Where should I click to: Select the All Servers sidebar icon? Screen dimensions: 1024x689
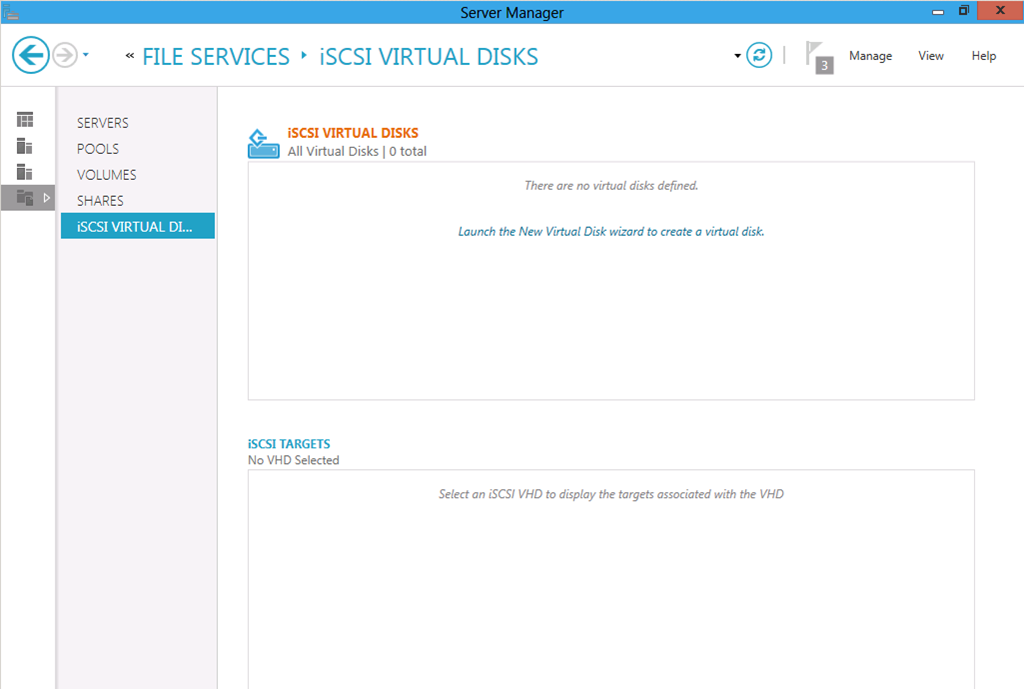pyautogui.click(x=25, y=172)
